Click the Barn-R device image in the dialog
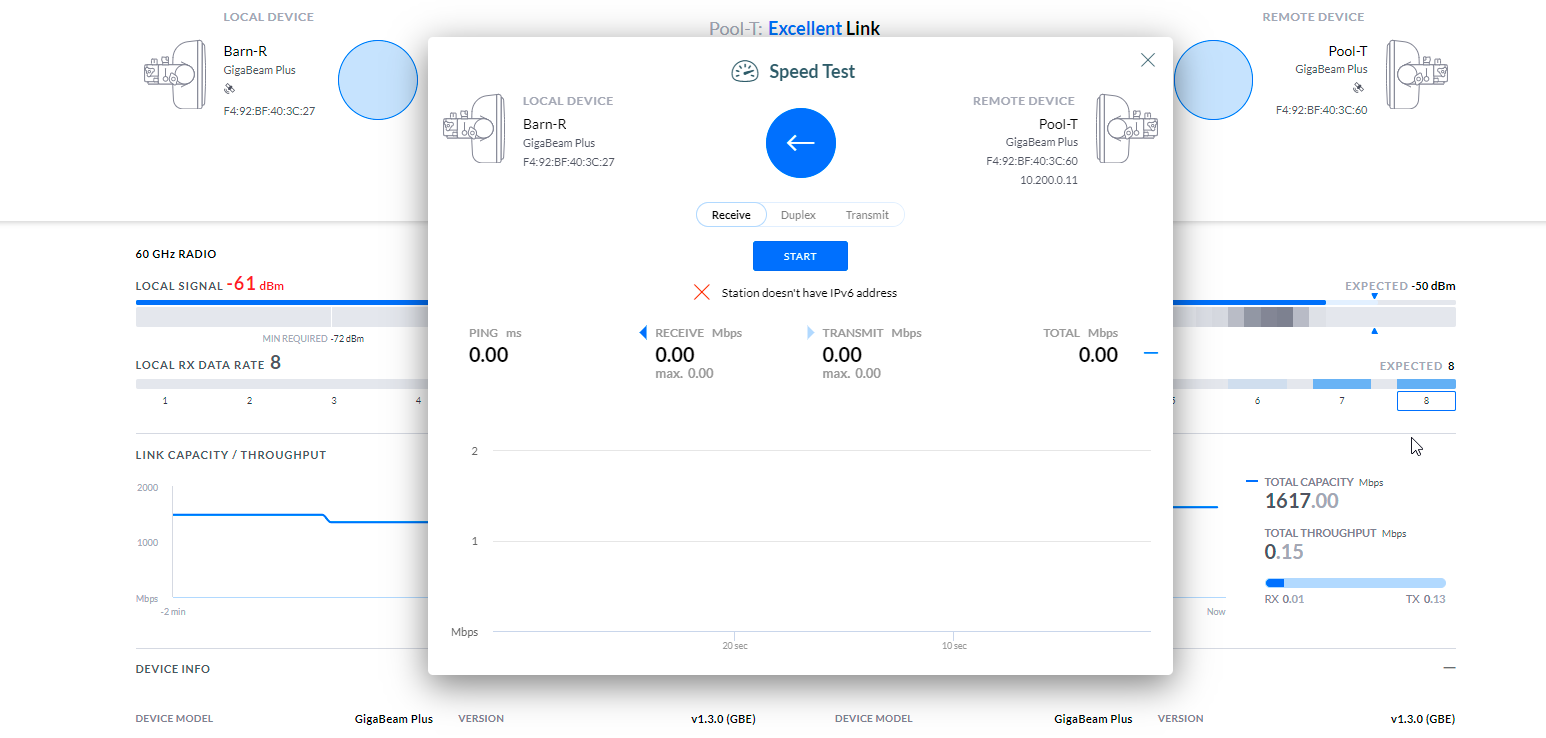This screenshot has height=738, width=1546. 474,129
